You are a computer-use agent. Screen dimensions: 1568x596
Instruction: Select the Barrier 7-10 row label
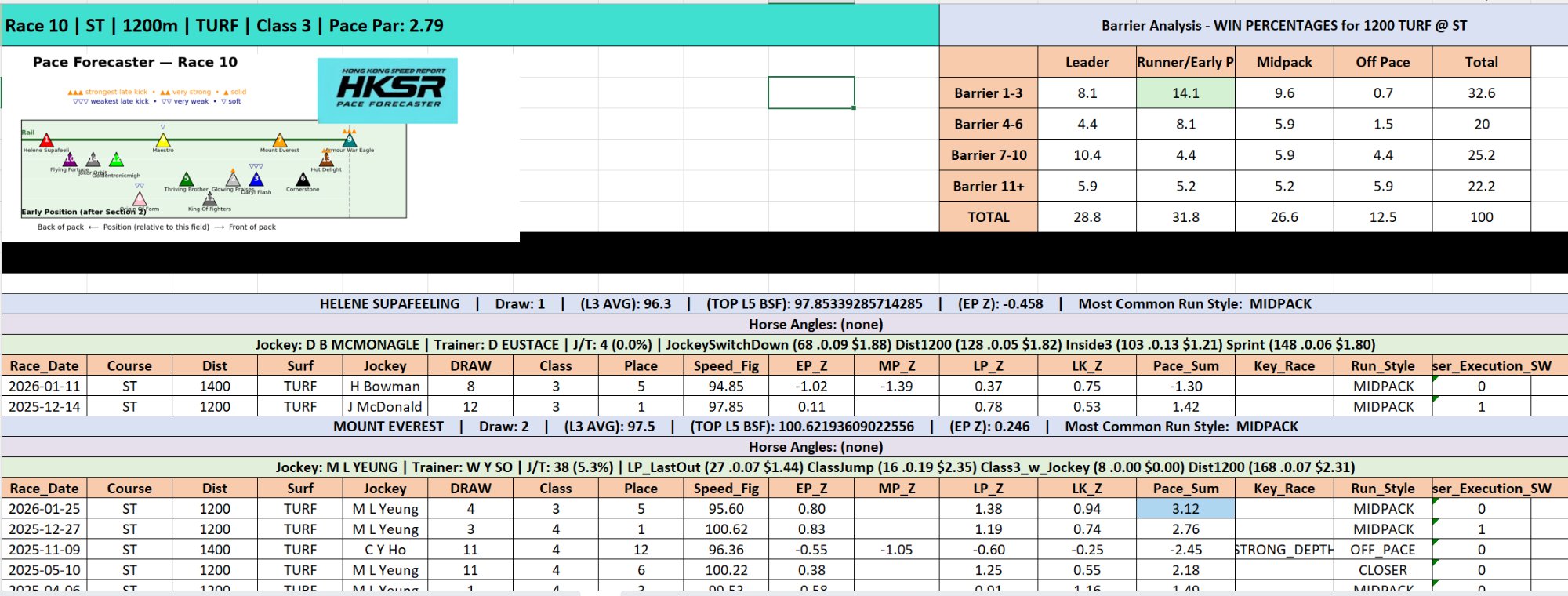[x=988, y=155]
